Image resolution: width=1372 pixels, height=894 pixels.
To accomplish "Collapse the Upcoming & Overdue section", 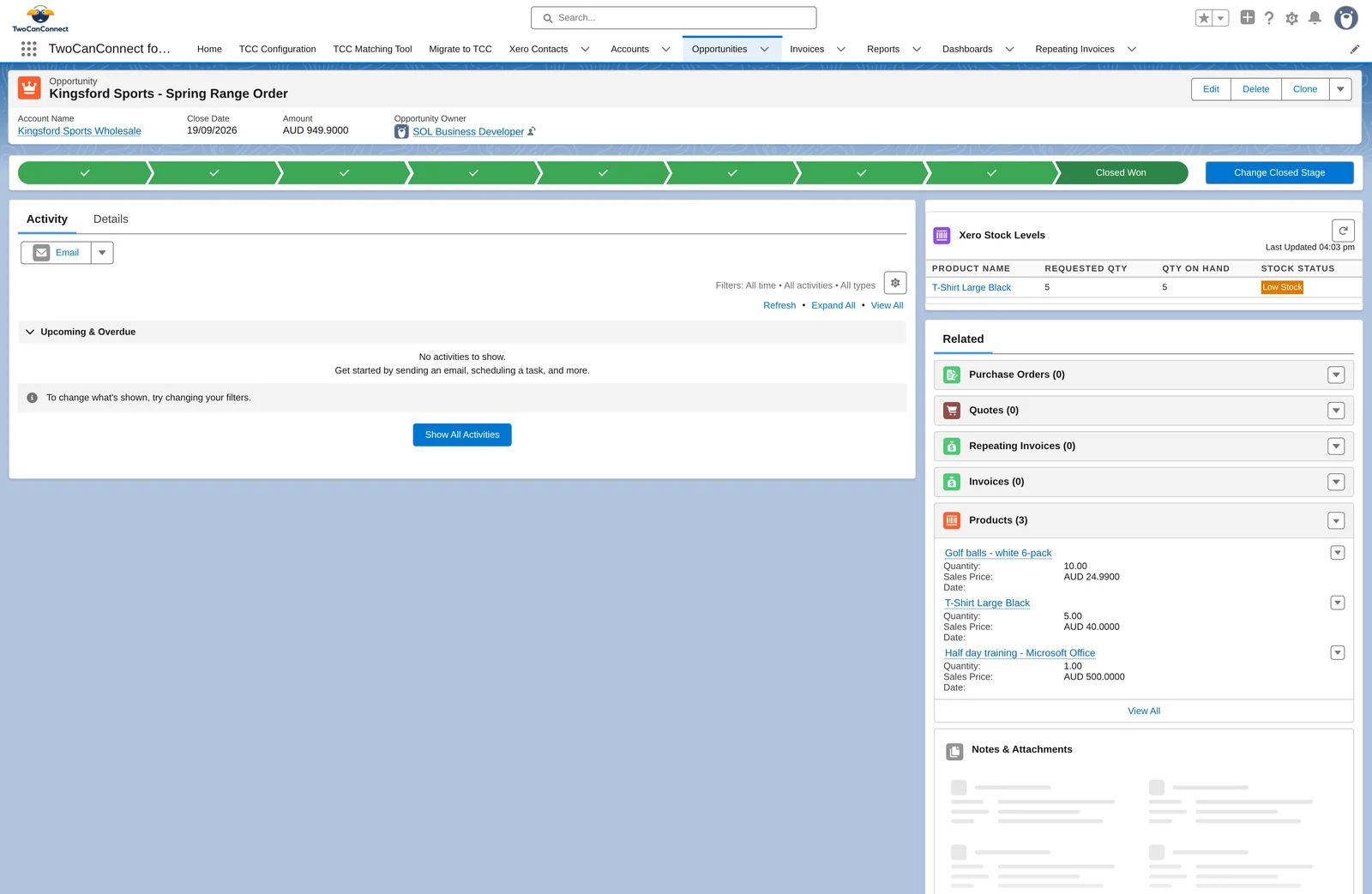I will click(x=30, y=332).
